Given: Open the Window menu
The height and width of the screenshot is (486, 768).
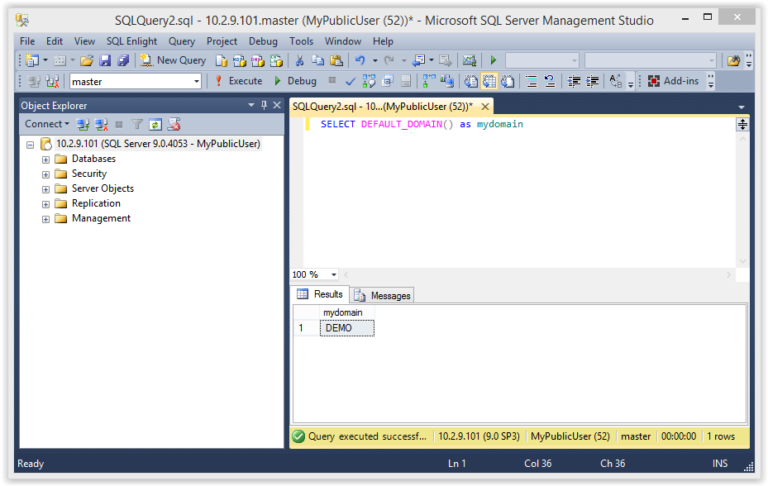Looking at the screenshot, I should (x=343, y=41).
